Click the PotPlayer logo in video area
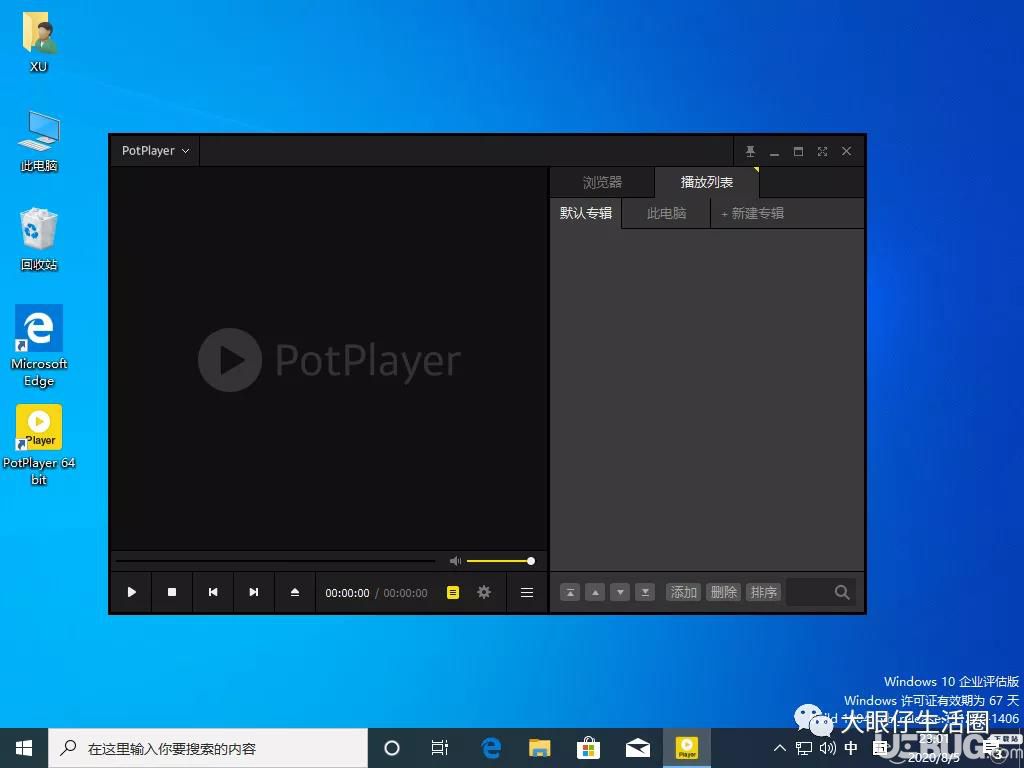 coord(329,360)
